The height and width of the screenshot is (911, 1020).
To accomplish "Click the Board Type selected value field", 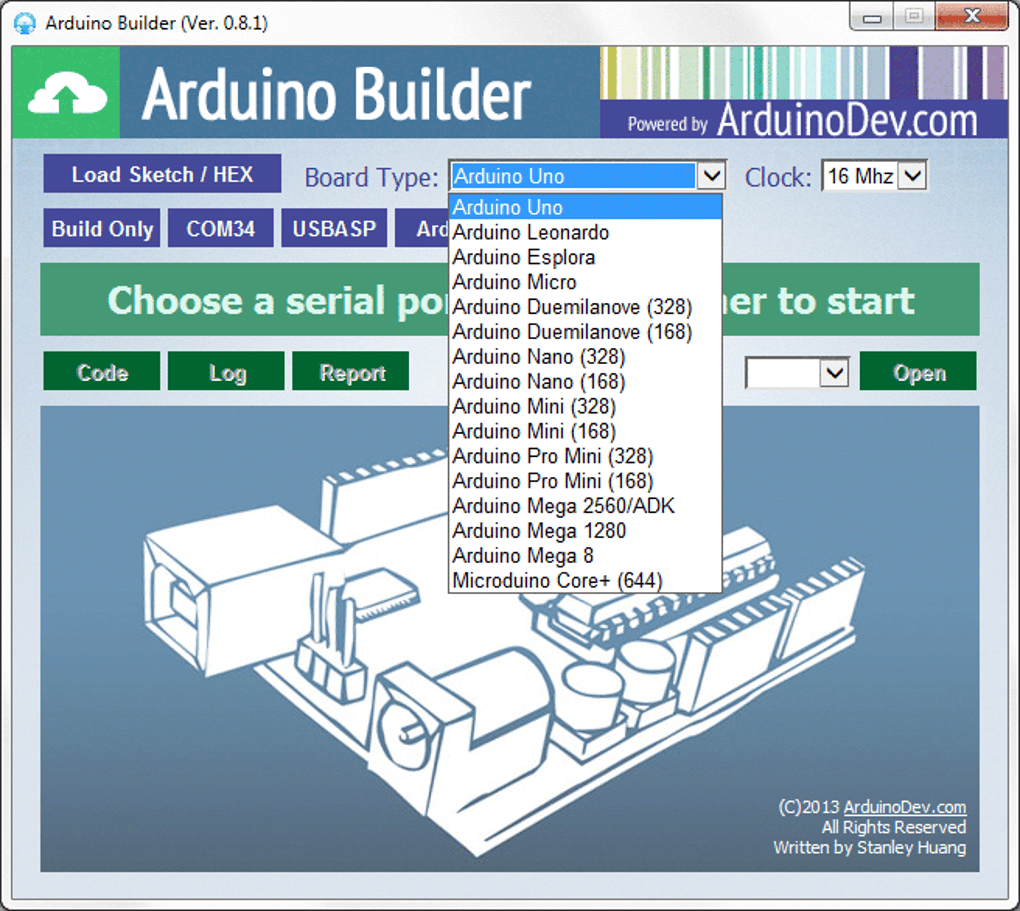I will click(573, 176).
